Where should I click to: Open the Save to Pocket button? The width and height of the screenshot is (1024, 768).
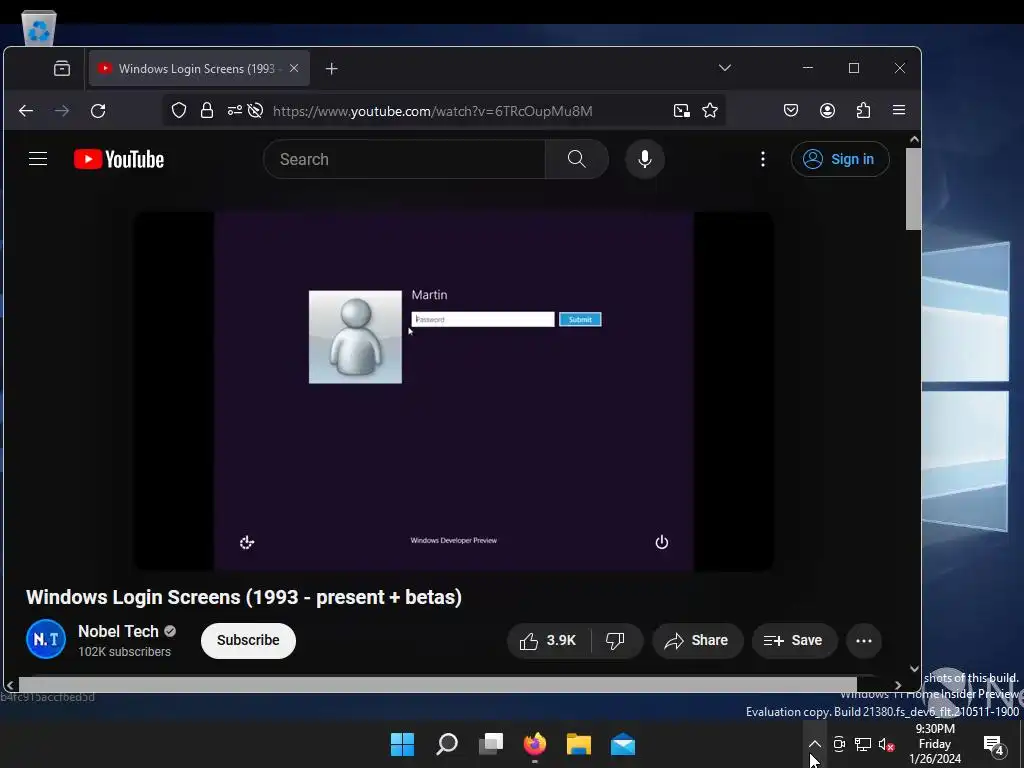pos(791,110)
